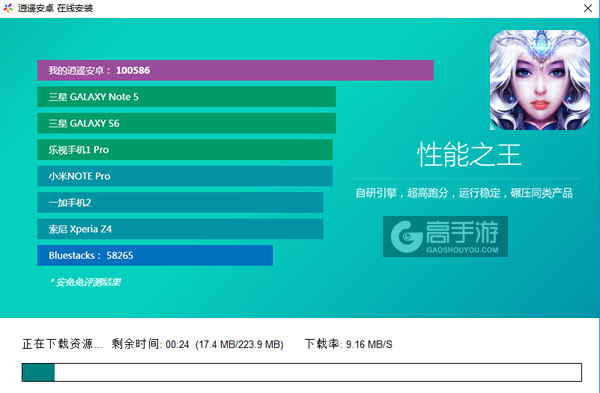Click the blue Bluestacks 58265 bar
600x393 pixels.
pos(155,255)
